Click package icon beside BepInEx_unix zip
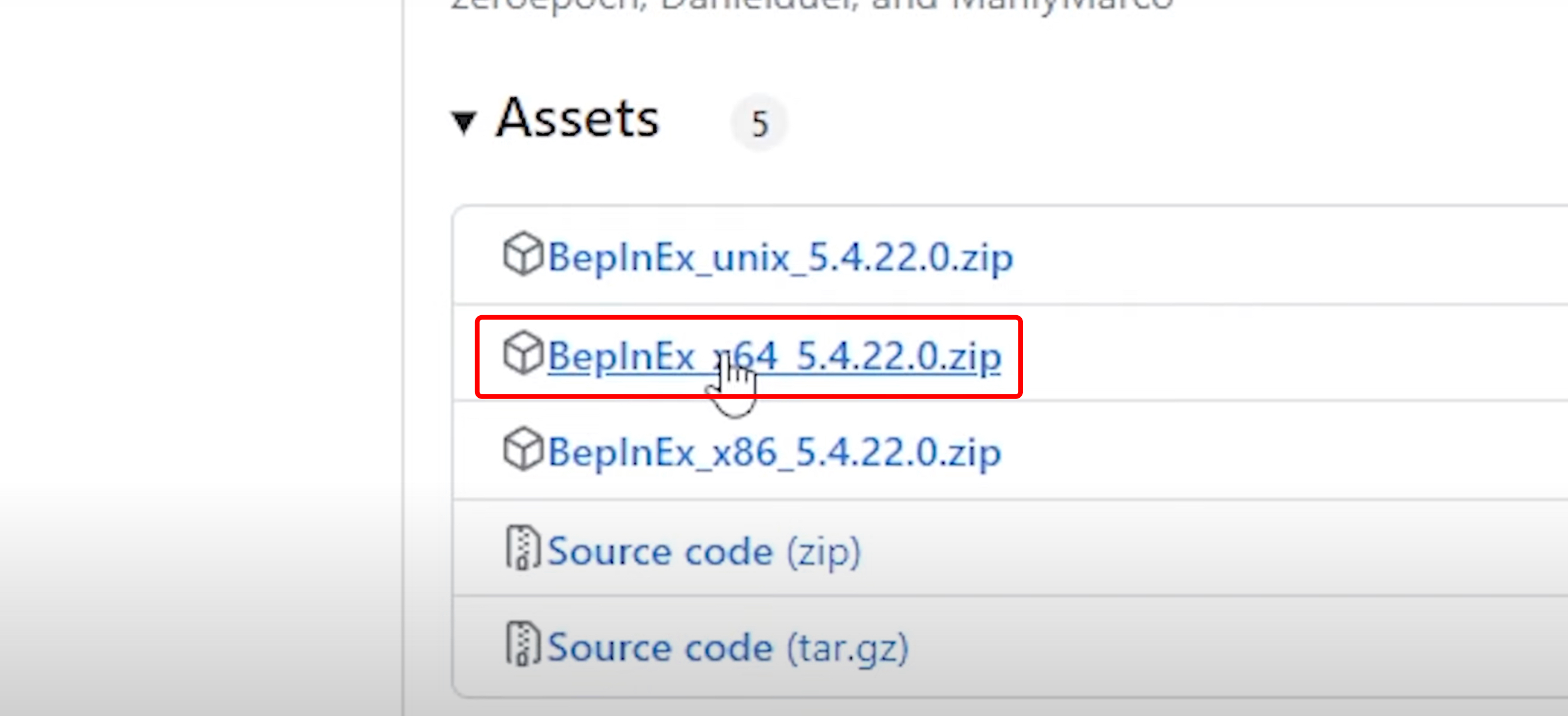The width and height of the screenshot is (1568, 716). pos(523,254)
